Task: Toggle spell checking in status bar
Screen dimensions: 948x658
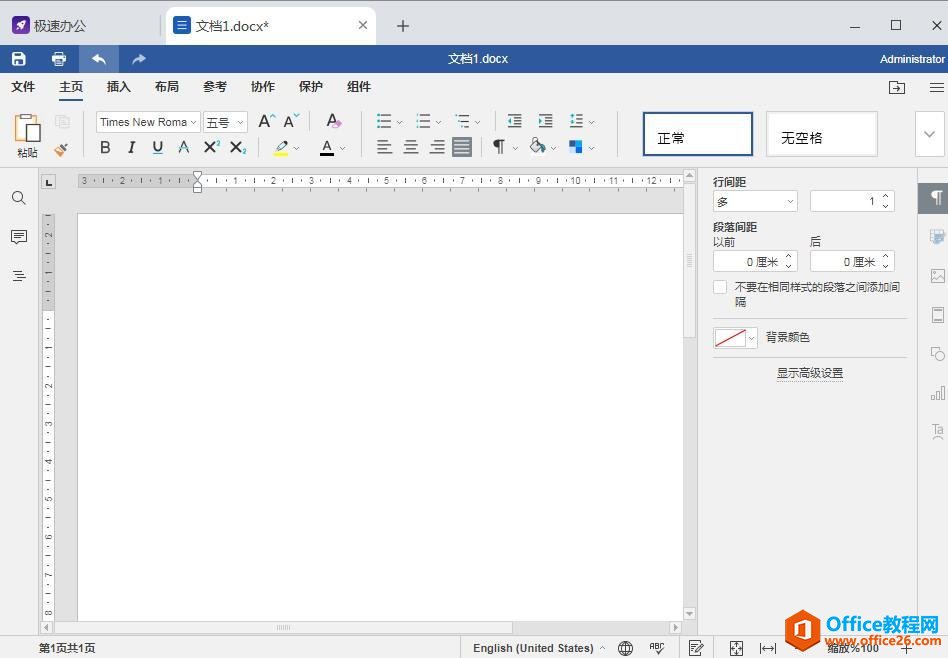Action: pyautogui.click(x=657, y=648)
